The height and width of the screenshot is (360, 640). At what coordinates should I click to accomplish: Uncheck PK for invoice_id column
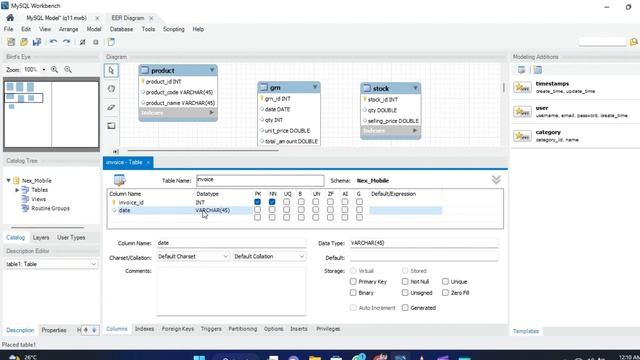coord(257,202)
